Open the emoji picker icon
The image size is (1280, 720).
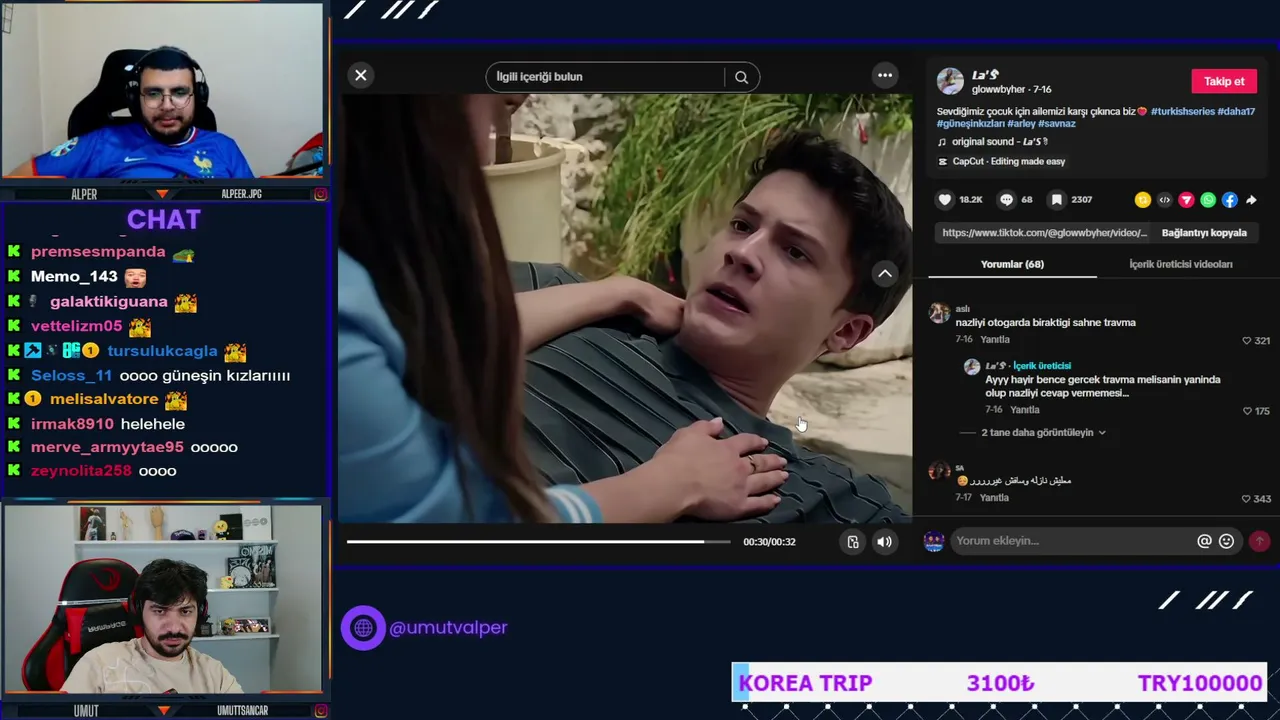[x=1227, y=541]
